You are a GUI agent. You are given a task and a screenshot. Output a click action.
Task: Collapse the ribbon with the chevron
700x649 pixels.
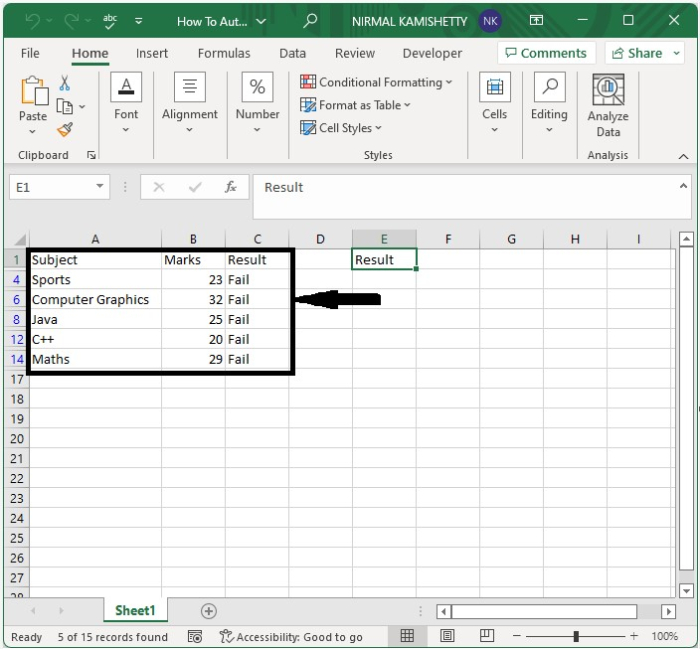pos(683,156)
